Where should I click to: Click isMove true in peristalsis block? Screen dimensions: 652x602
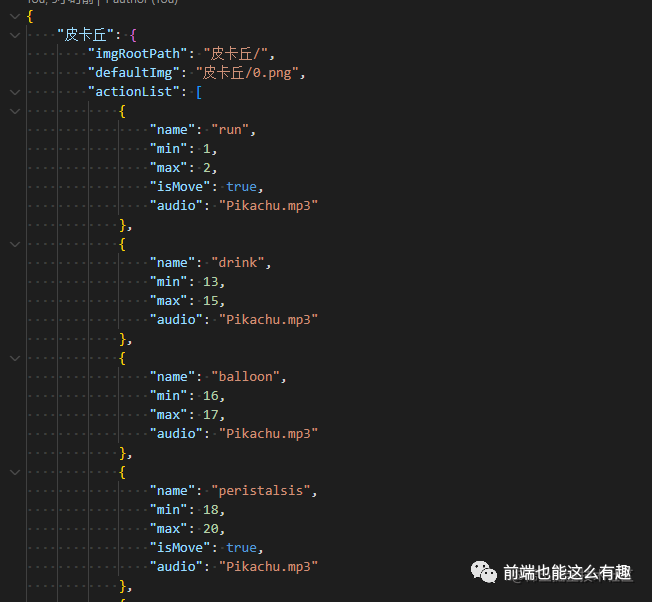click(x=242, y=548)
